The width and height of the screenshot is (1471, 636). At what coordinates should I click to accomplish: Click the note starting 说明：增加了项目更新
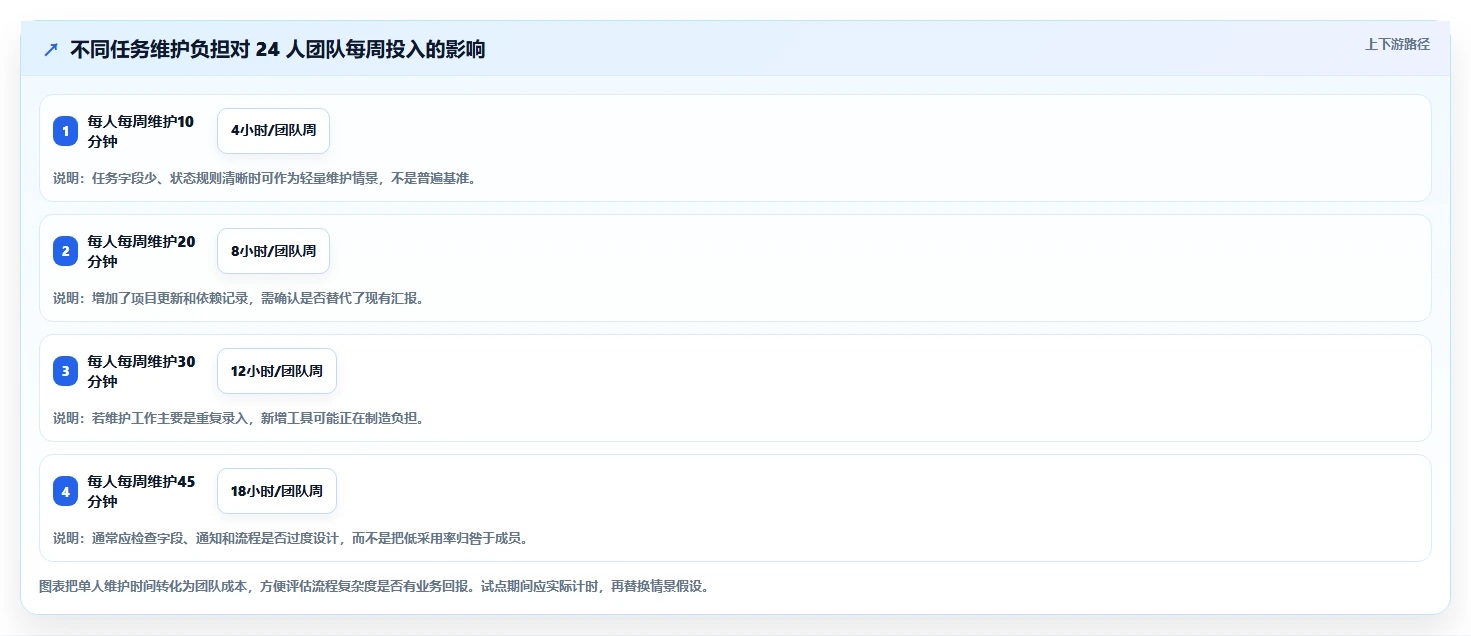pos(238,298)
